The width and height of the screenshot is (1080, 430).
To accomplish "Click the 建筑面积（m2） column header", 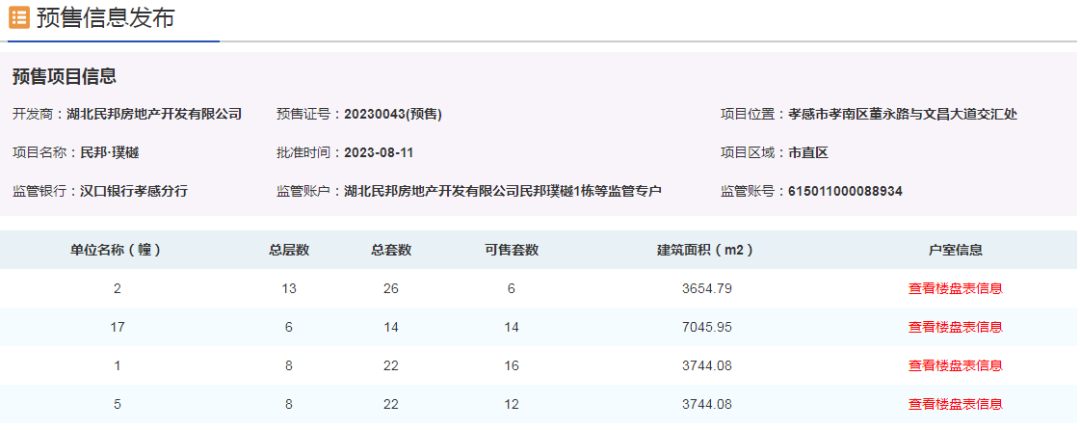I will [x=704, y=250].
